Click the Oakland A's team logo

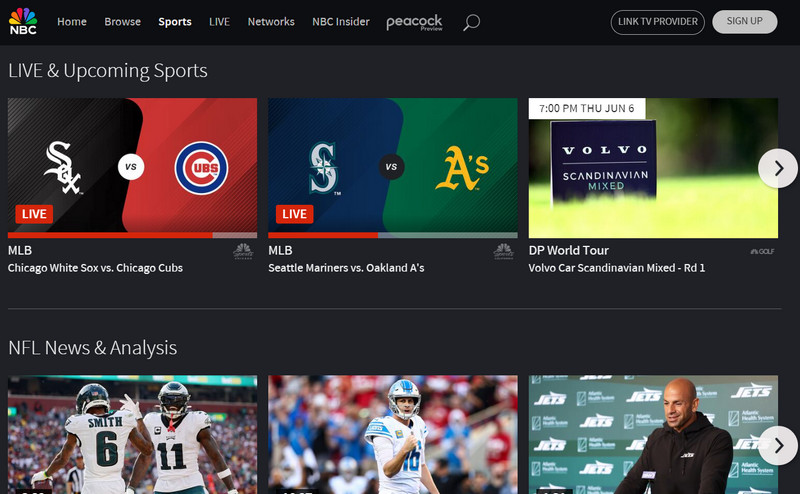pyautogui.click(x=462, y=168)
